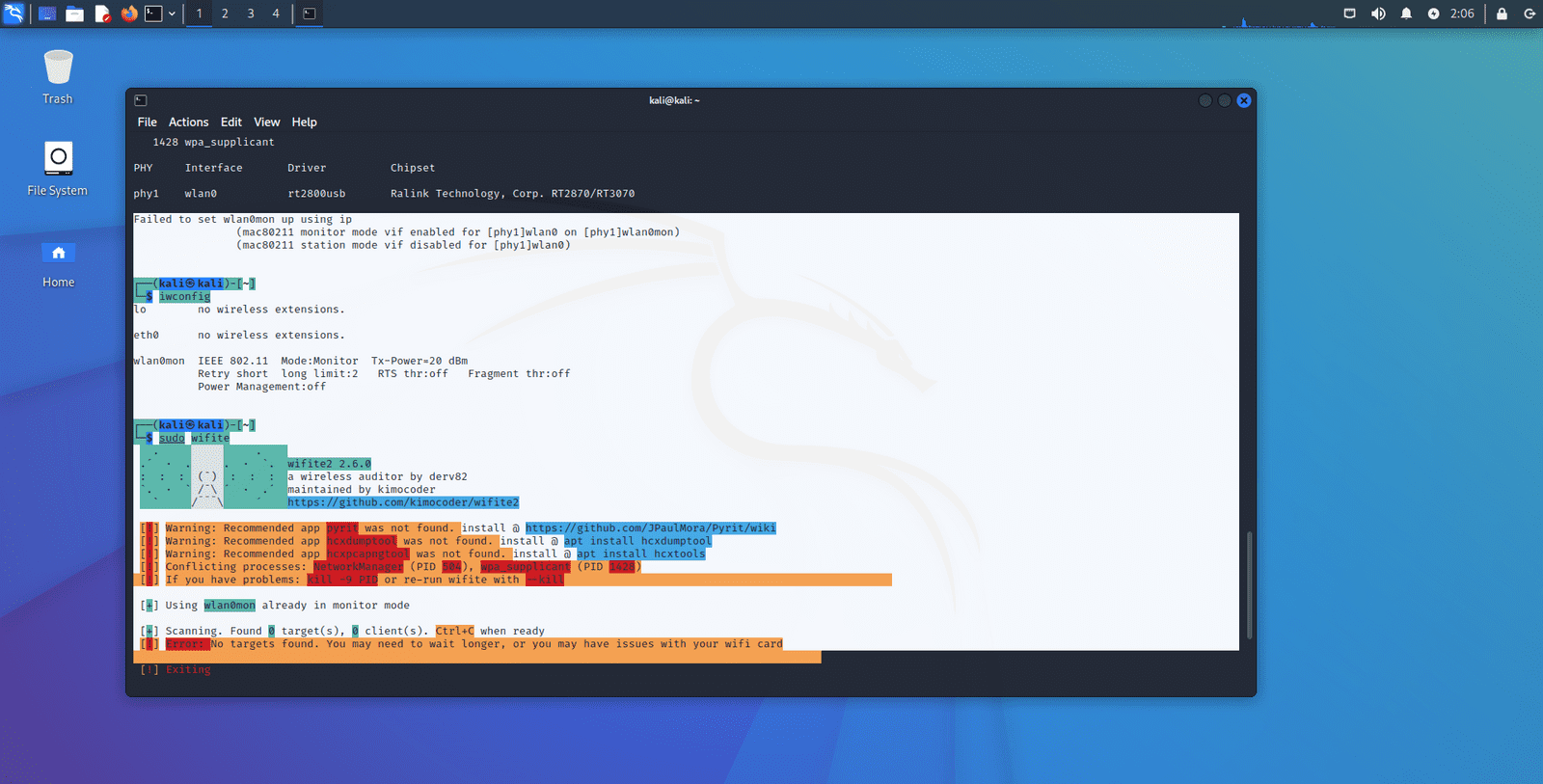1543x784 pixels.
Task: Click the terminal's vertical scrollbar
Action: (x=1249, y=583)
